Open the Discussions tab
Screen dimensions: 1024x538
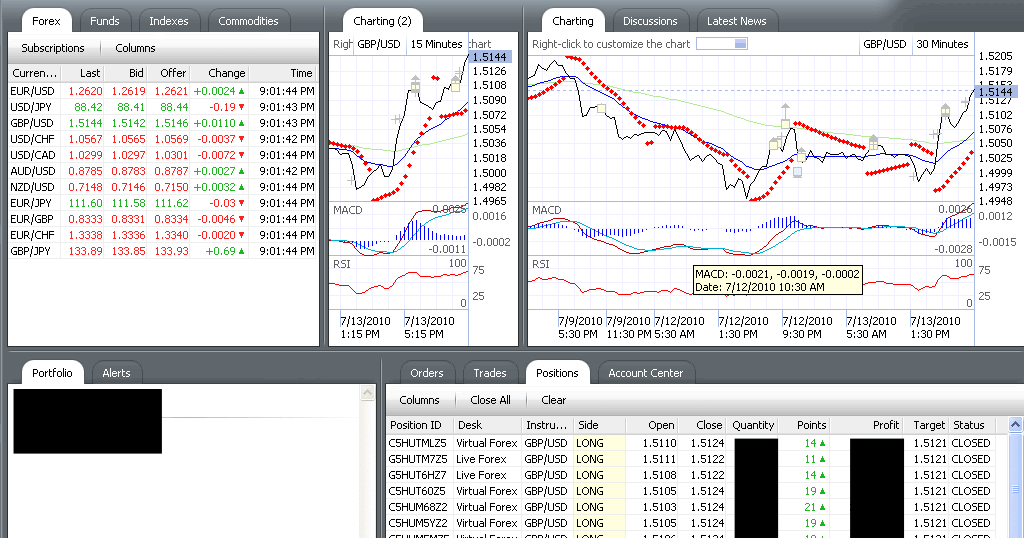coord(650,21)
